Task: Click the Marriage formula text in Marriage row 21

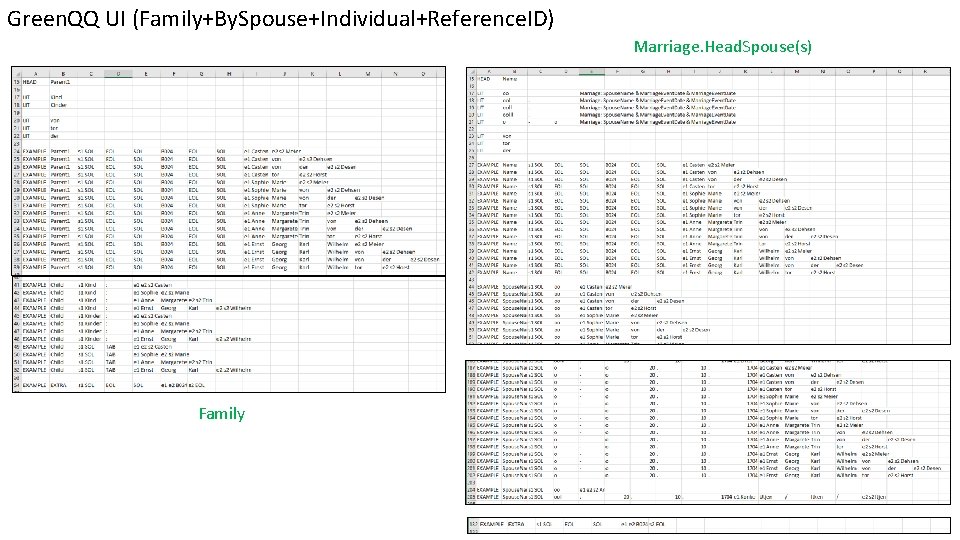Action: click(658, 122)
